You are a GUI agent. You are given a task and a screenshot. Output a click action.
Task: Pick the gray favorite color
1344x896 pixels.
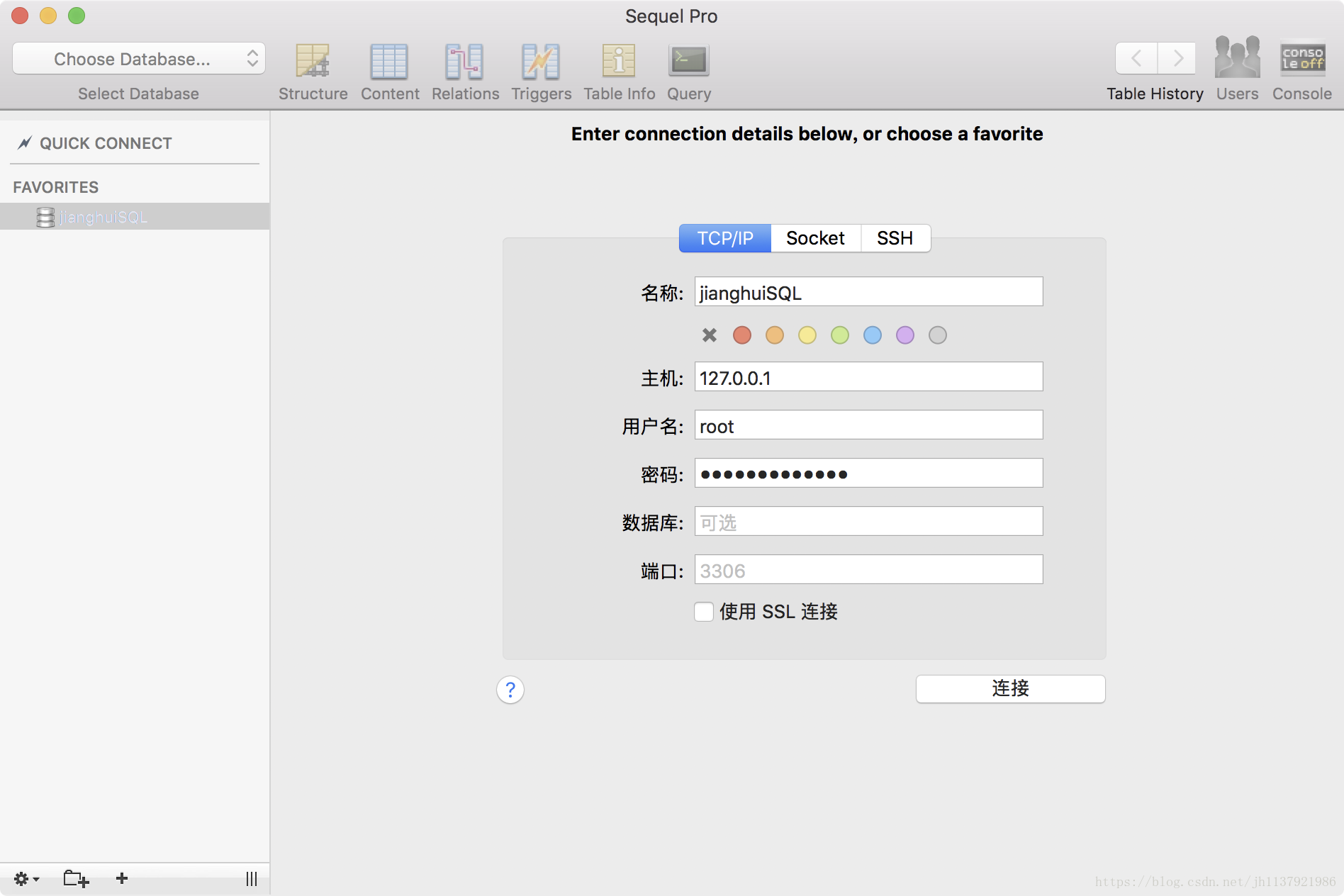pyautogui.click(x=938, y=335)
